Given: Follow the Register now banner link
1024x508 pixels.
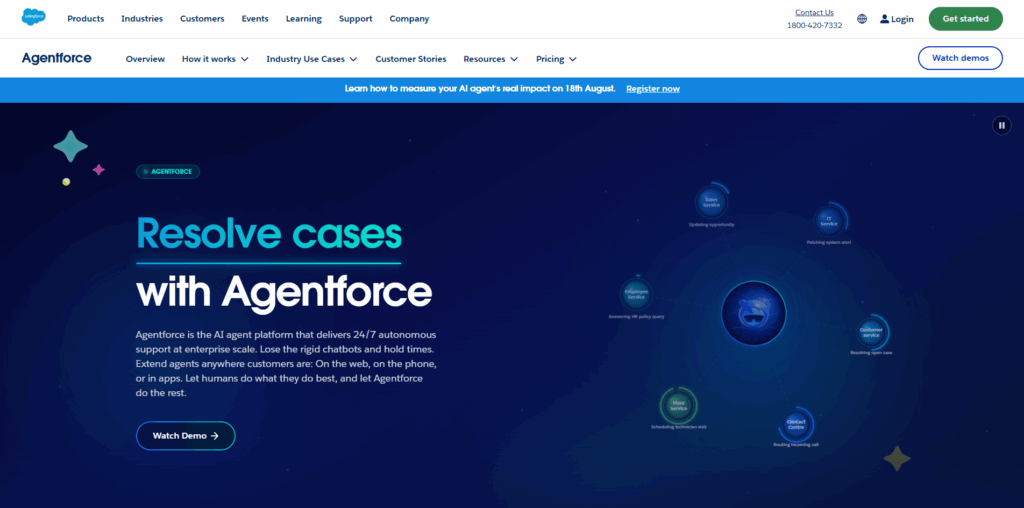Looking at the screenshot, I should point(653,89).
